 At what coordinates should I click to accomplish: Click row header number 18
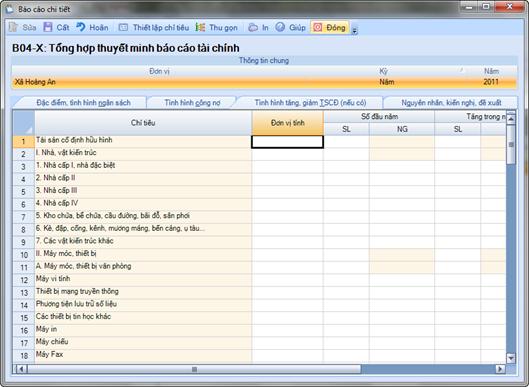click(x=24, y=356)
